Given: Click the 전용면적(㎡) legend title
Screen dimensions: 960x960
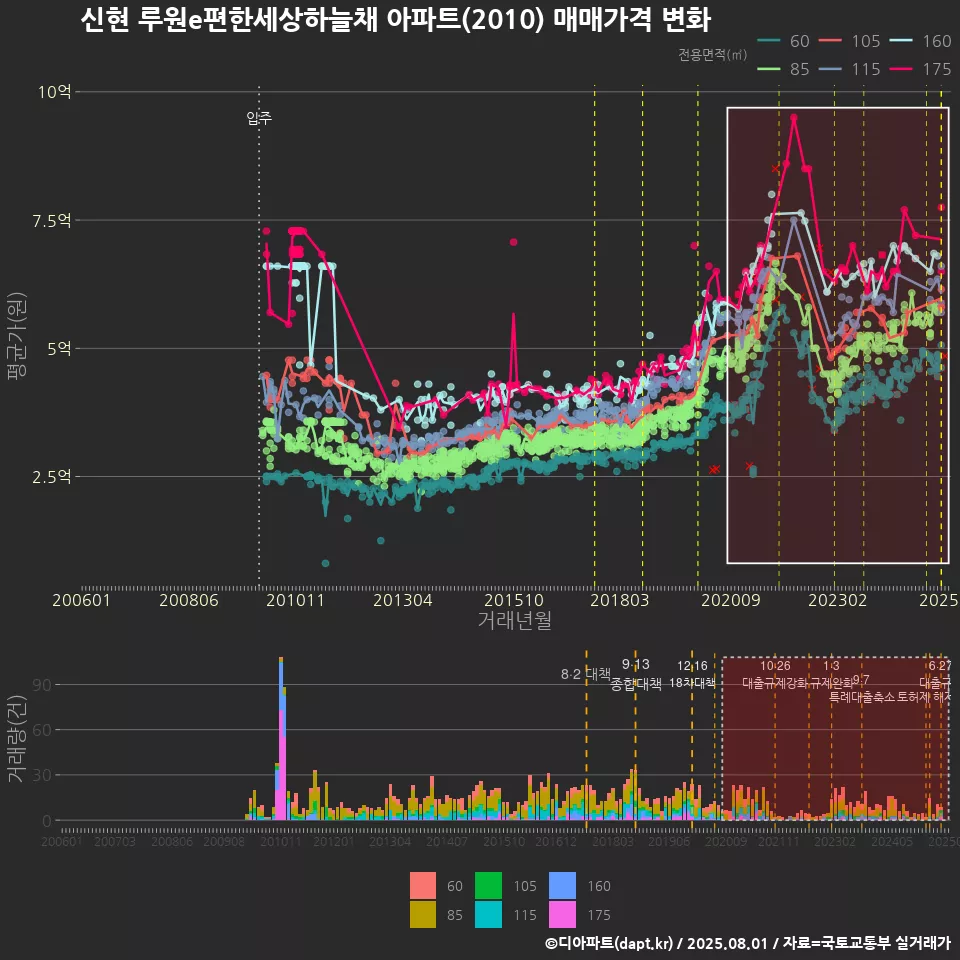Looking at the screenshot, I should (x=713, y=55).
